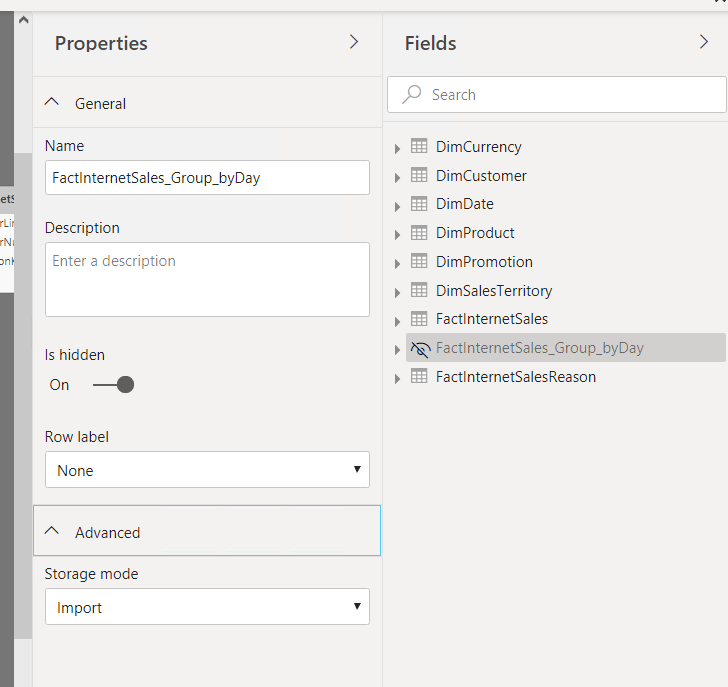Open the Row label dropdown
728x687 pixels.
[x=207, y=470]
